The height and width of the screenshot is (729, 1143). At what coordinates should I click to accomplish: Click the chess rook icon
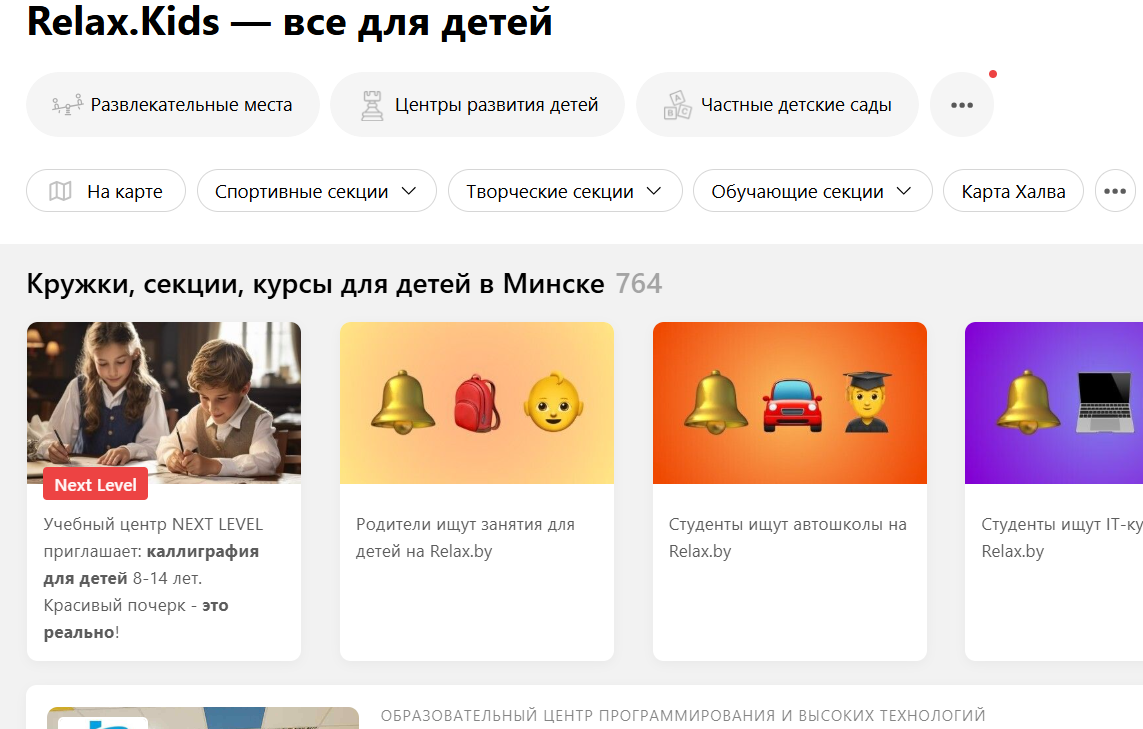point(372,105)
